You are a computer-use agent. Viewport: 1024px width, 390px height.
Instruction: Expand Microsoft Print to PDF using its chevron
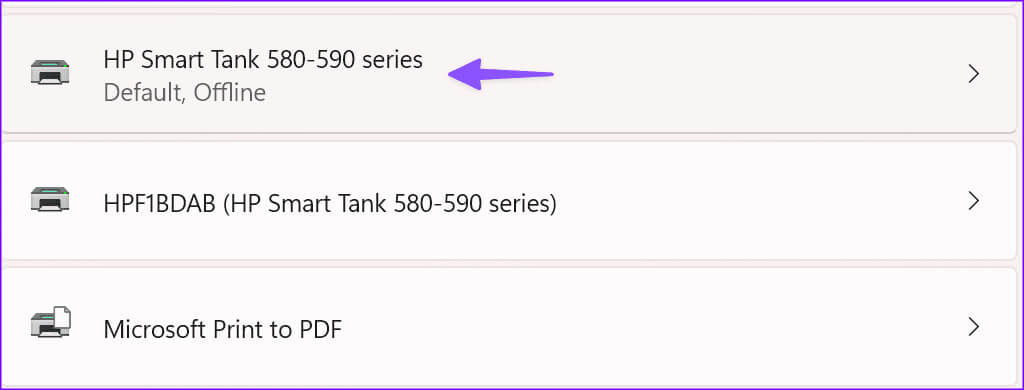tap(974, 326)
